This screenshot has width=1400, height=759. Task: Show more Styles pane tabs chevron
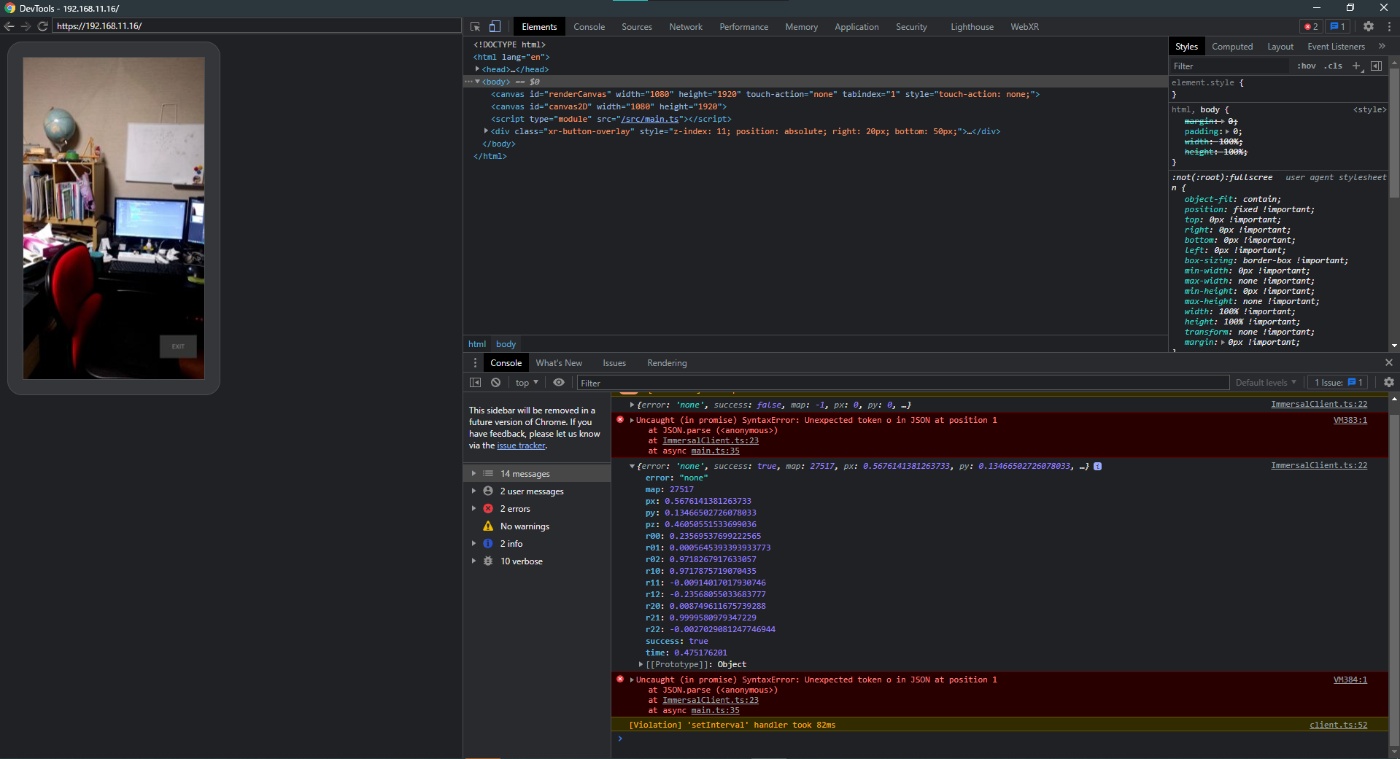[x=1382, y=46]
